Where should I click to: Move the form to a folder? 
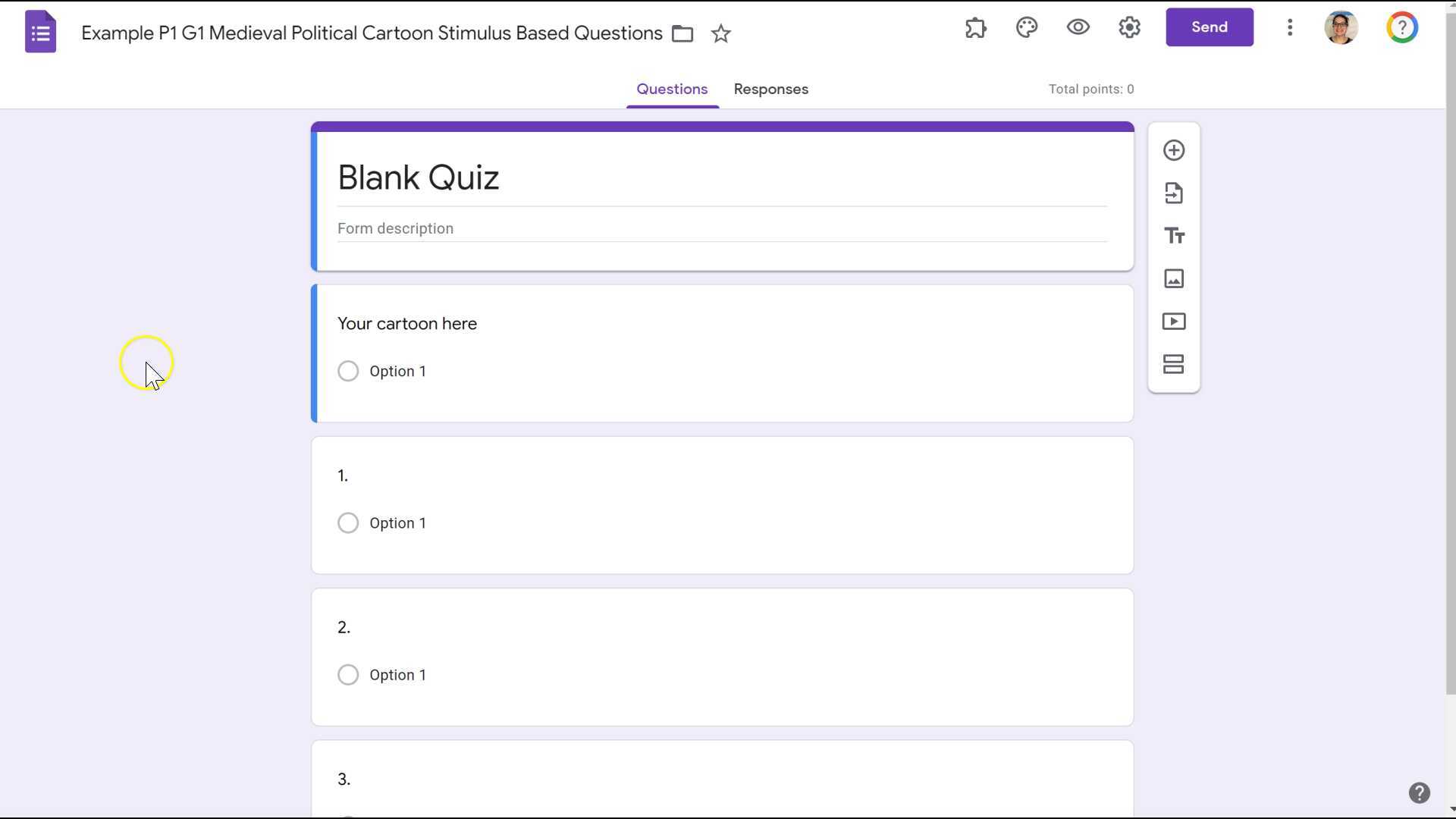click(682, 33)
